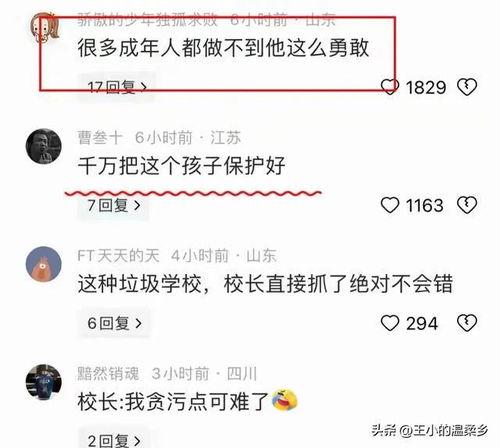Like the 曹叁十 comment with 1163 likes
This screenshot has width=500, height=448.
pyautogui.click(x=390, y=205)
